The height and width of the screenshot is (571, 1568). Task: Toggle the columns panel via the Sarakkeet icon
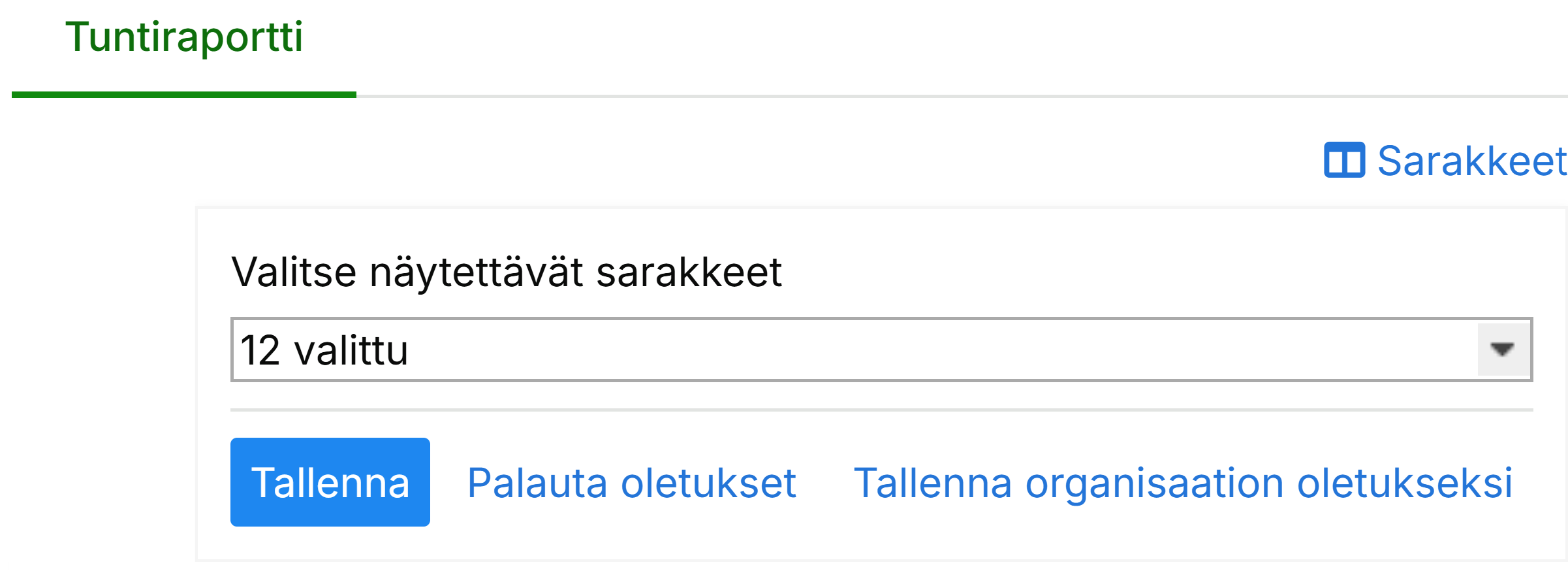tap(1343, 160)
